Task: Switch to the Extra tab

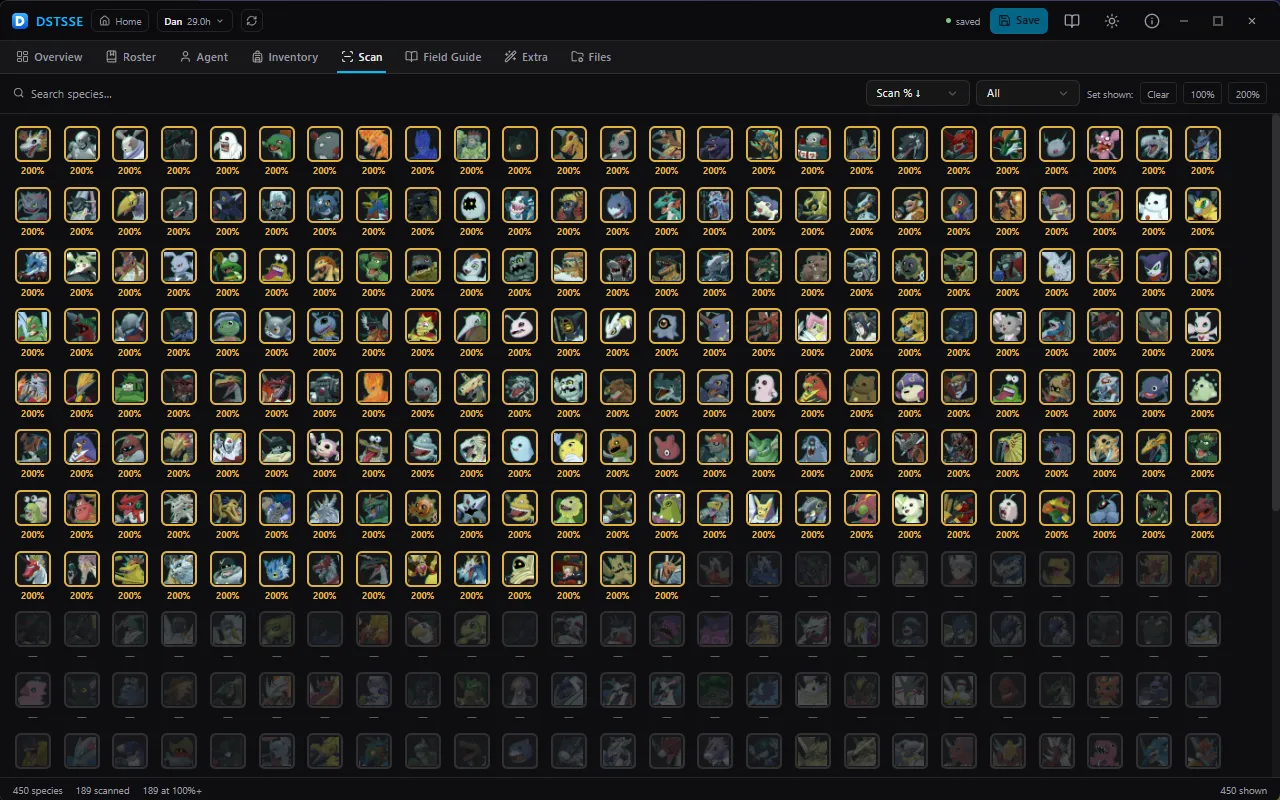Action: tap(526, 57)
